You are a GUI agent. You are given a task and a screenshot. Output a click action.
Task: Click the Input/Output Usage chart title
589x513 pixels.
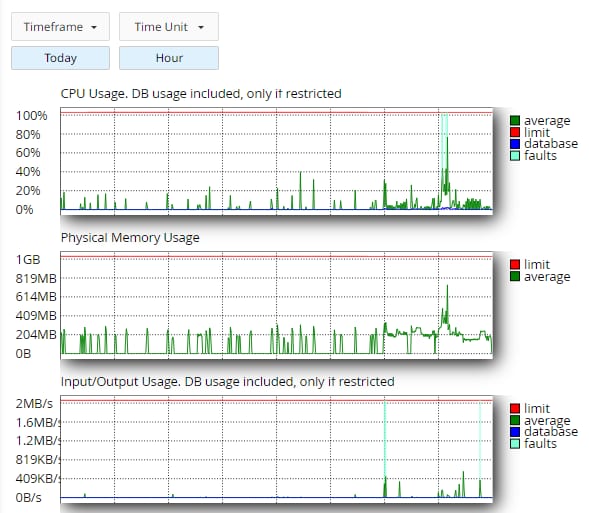(x=227, y=382)
